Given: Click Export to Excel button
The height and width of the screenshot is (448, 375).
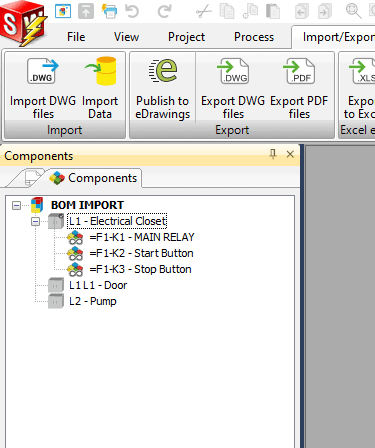Looking at the screenshot, I should 359,88.
